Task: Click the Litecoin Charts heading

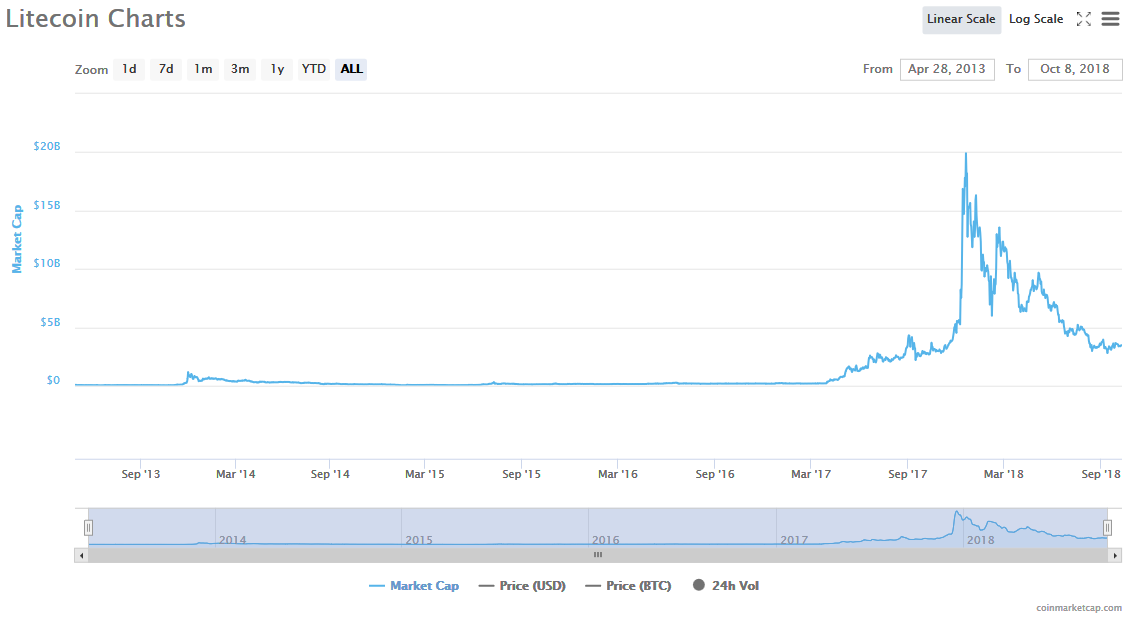Action: coord(95,18)
